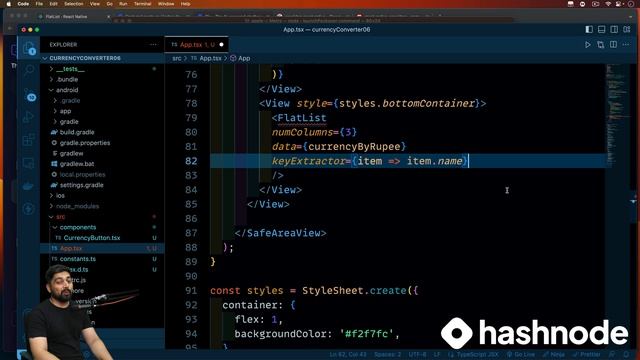Viewport: 640px width, 360px height.
Task: Click unsaved dot on App.tsx tab
Action: [222, 44]
